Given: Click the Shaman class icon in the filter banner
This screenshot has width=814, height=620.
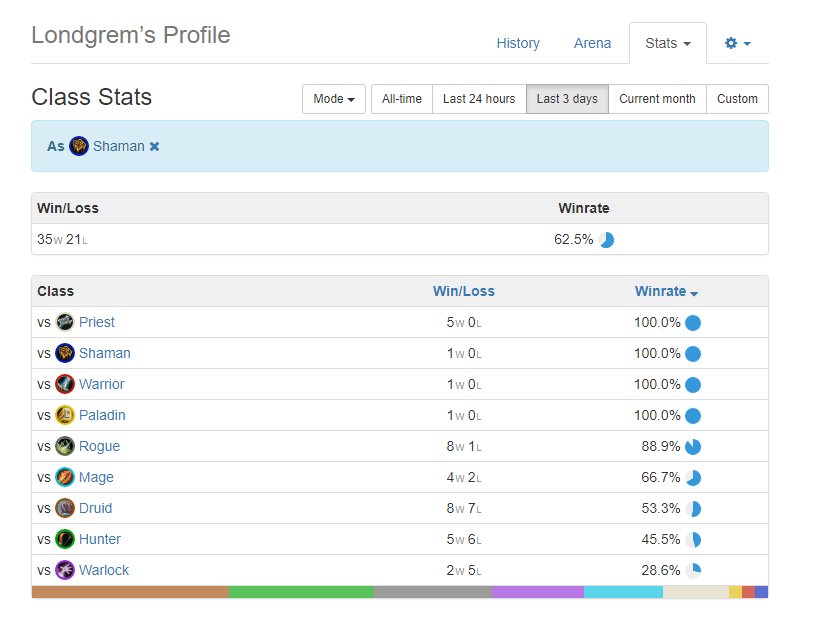Looking at the screenshot, I should pos(79,146).
